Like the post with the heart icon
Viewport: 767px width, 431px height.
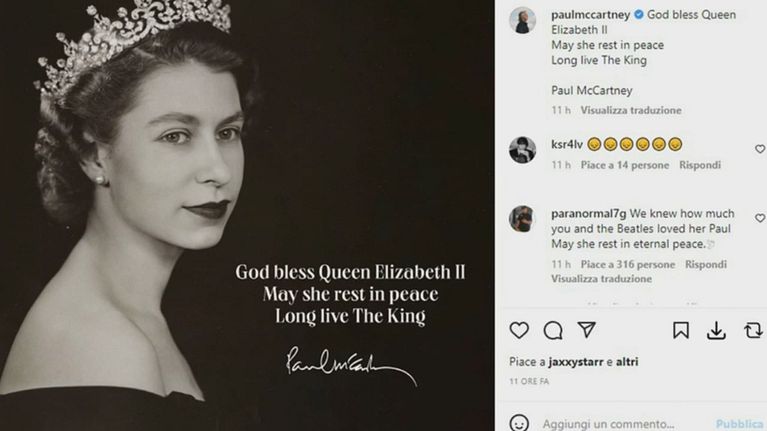[x=519, y=330]
